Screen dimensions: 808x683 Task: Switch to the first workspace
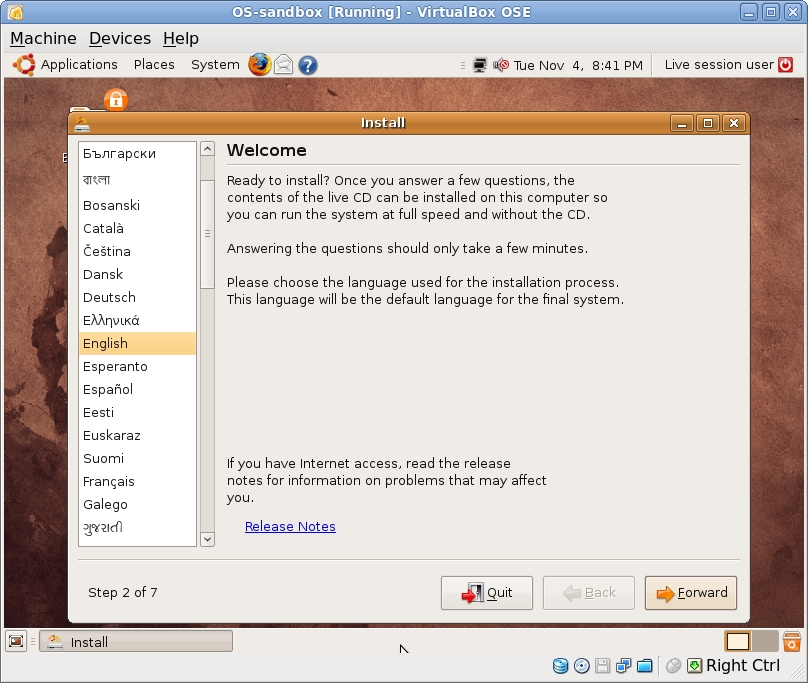[x=738, y=642]
